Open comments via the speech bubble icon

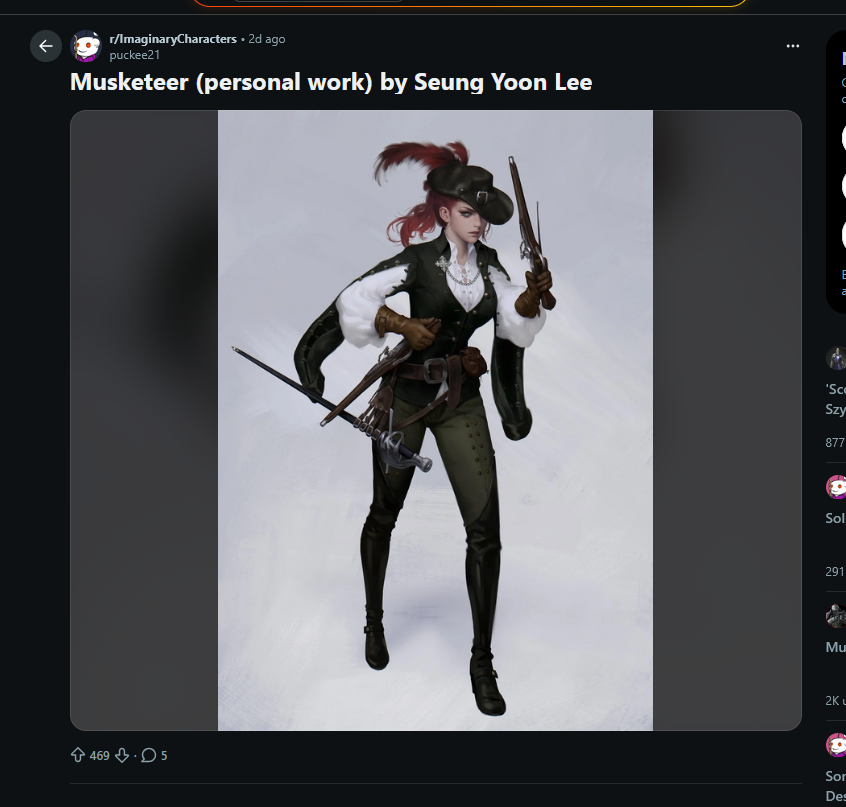148,755
